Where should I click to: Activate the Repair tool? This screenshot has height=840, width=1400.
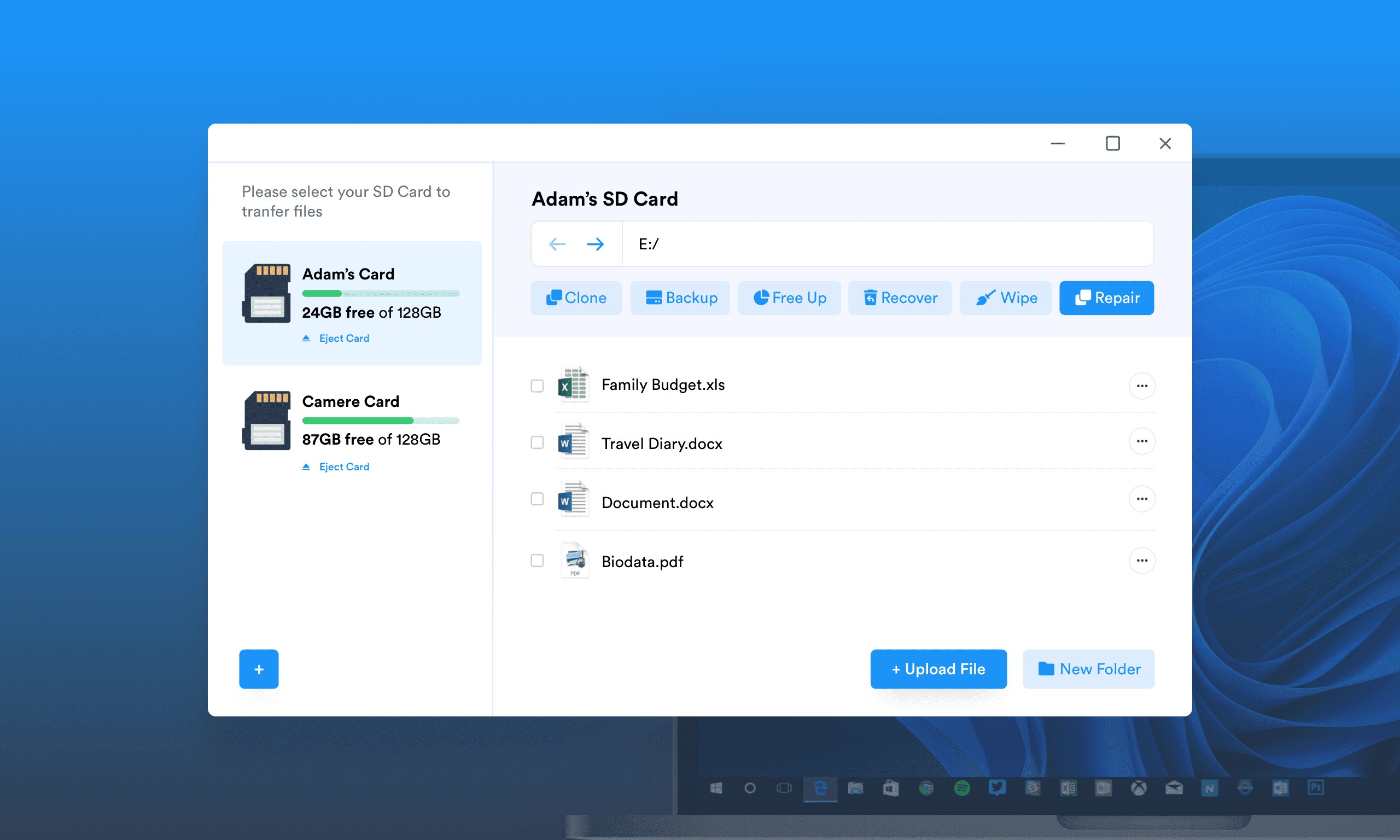point(1106,297)
